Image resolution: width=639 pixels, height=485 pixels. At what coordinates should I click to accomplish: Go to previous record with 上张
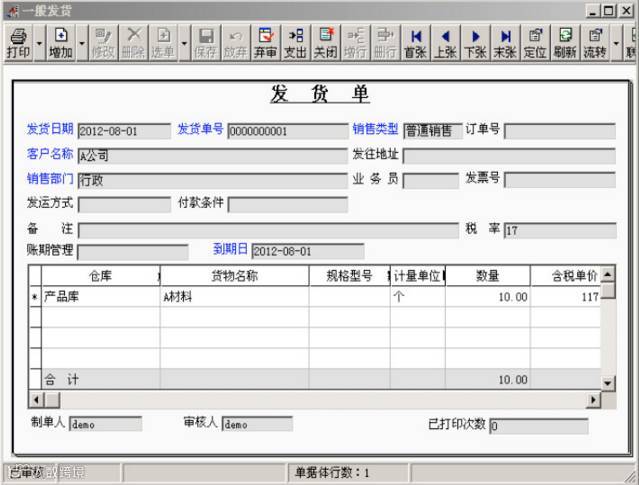tap(445, 43)
